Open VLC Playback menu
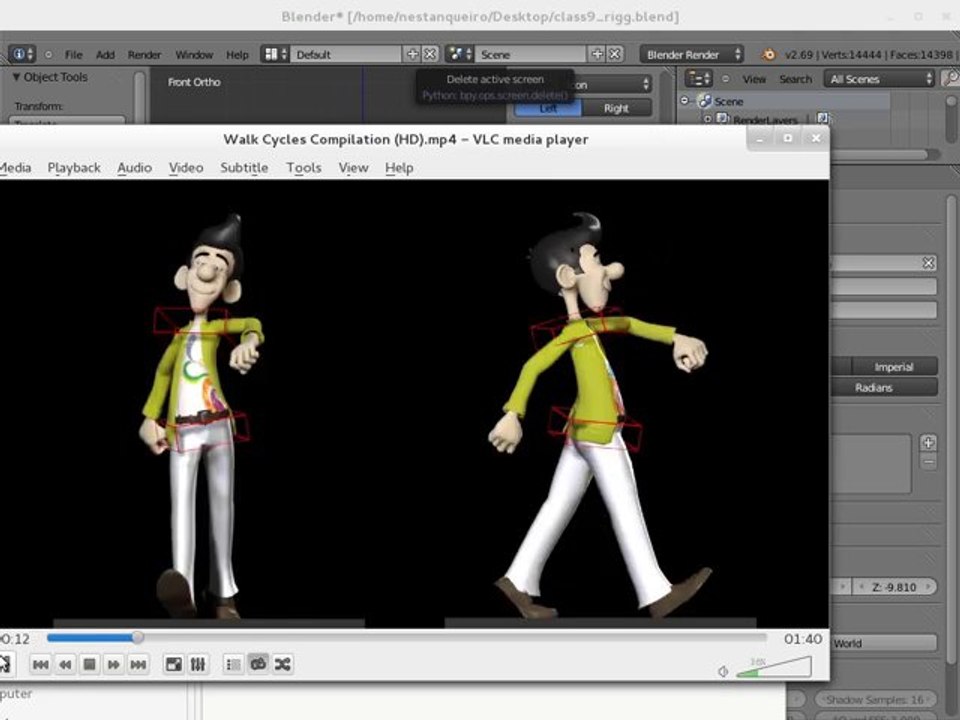Viewport: 960px width, 720px height. (x=74, y=168)
